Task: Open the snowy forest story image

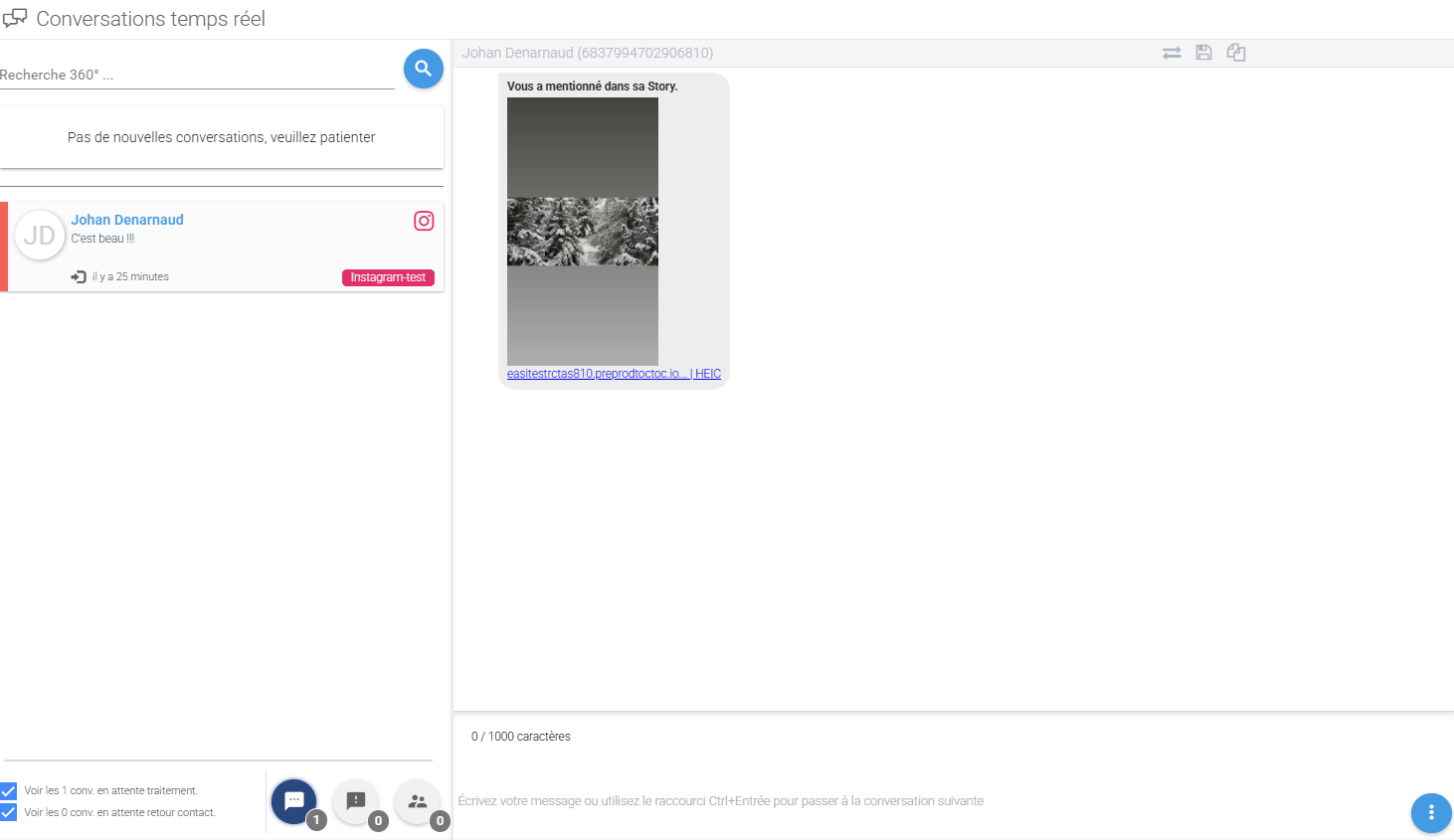Action: (x=583, y=231)
